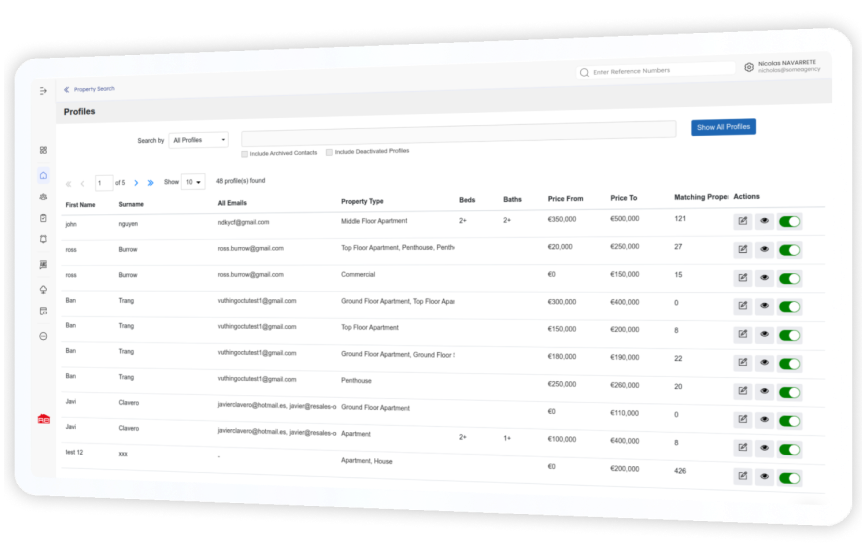
Task: View the ross Burrow Commercial profile
Action: 764,278
